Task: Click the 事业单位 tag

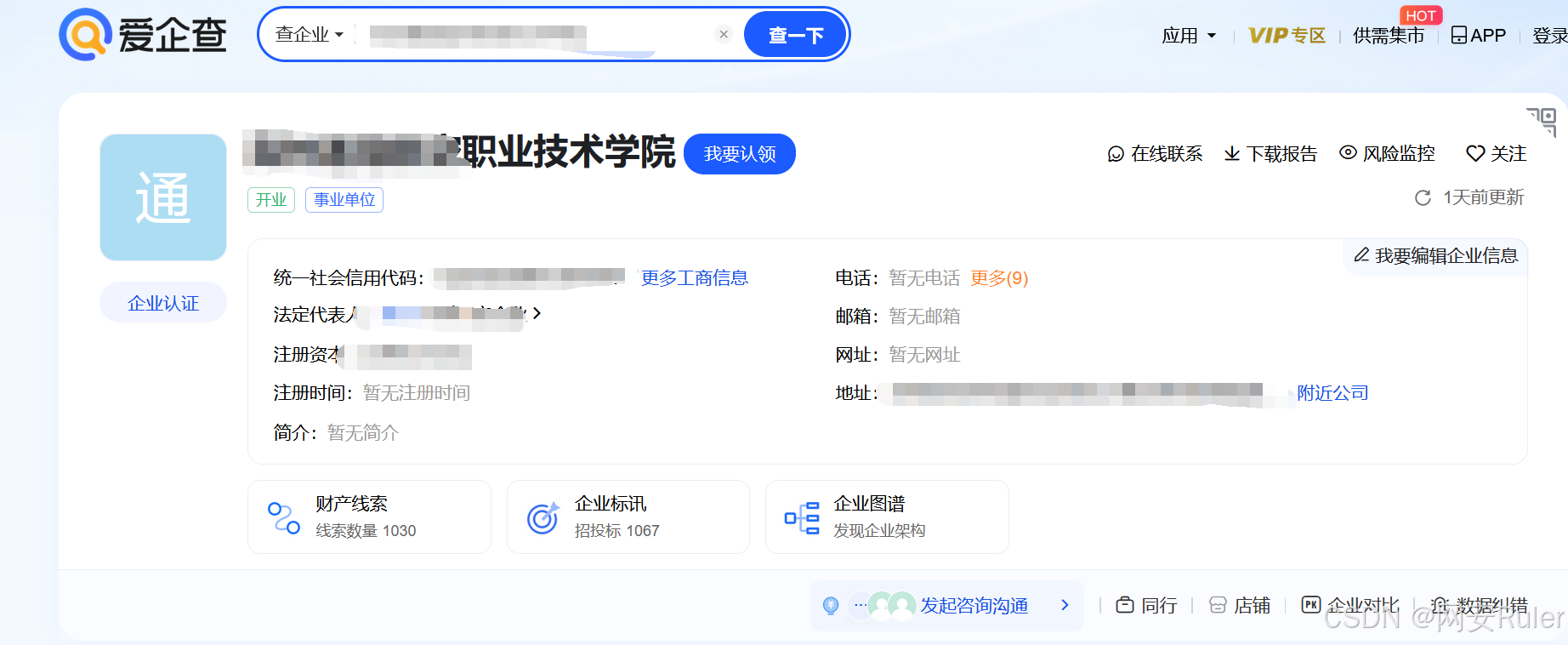Action: tap(344, 200)
